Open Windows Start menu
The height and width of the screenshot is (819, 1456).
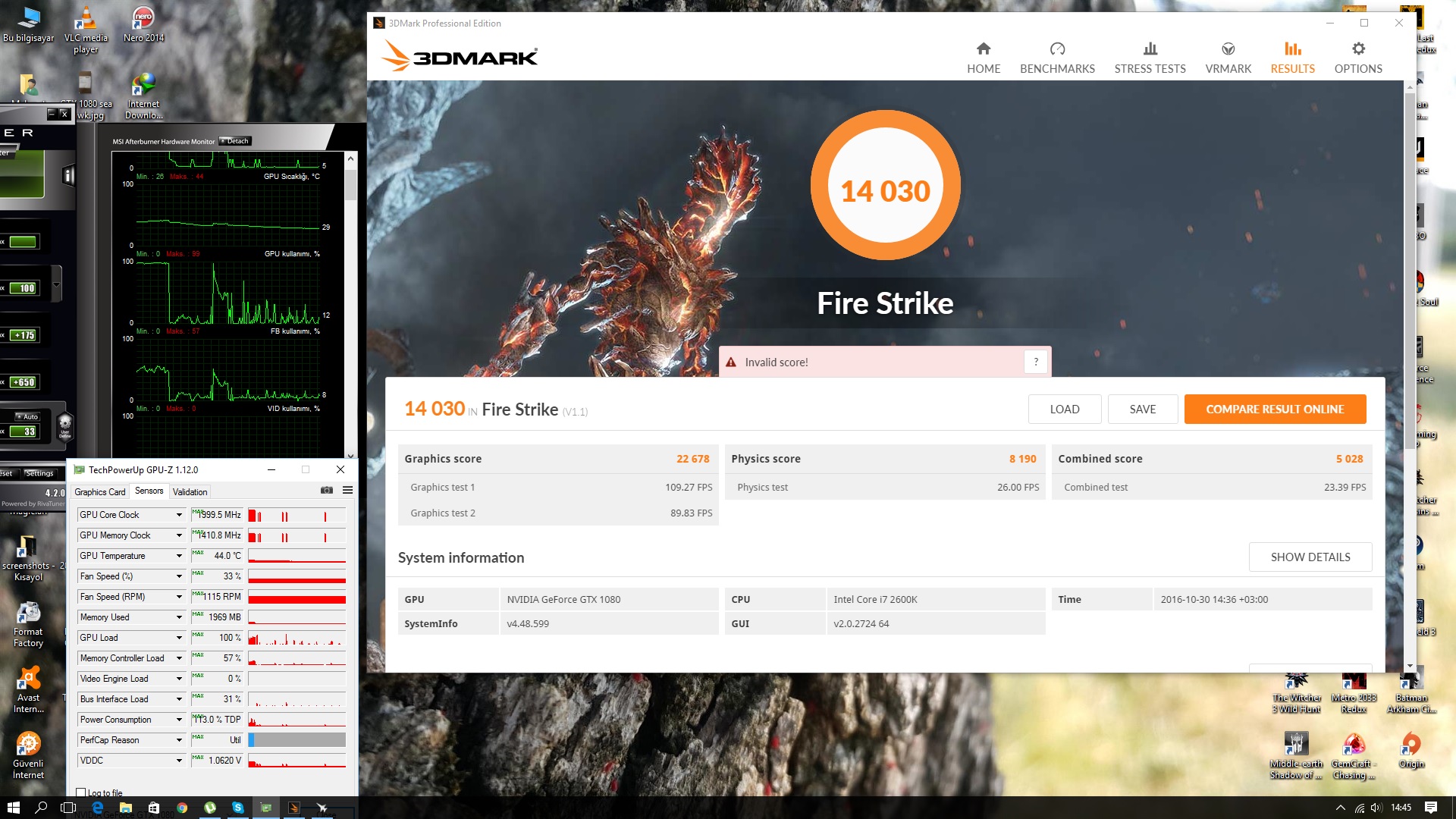(x=13, y=808)
